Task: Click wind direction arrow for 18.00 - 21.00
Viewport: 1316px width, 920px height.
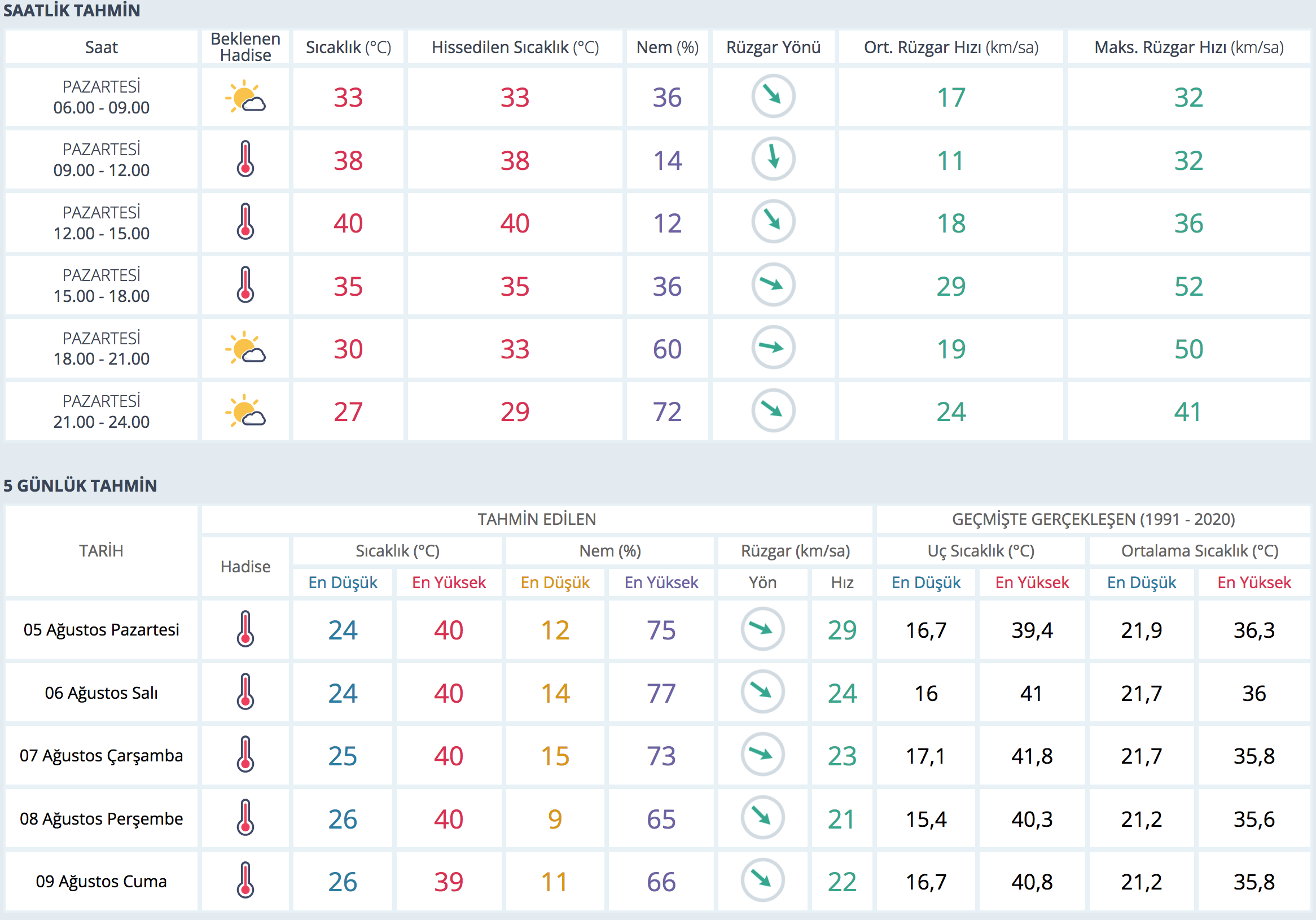Action: [773, 348]
